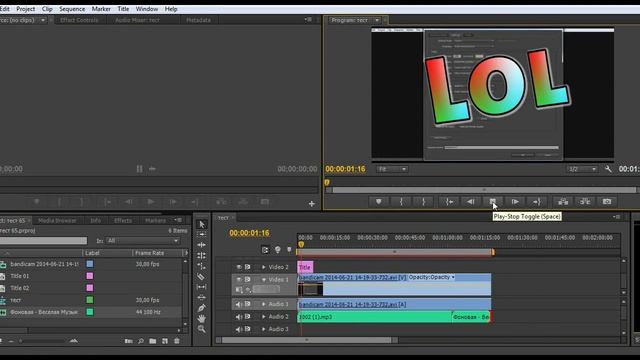
Task: Go to Out point in Program monitor
Action: (537, 202)
